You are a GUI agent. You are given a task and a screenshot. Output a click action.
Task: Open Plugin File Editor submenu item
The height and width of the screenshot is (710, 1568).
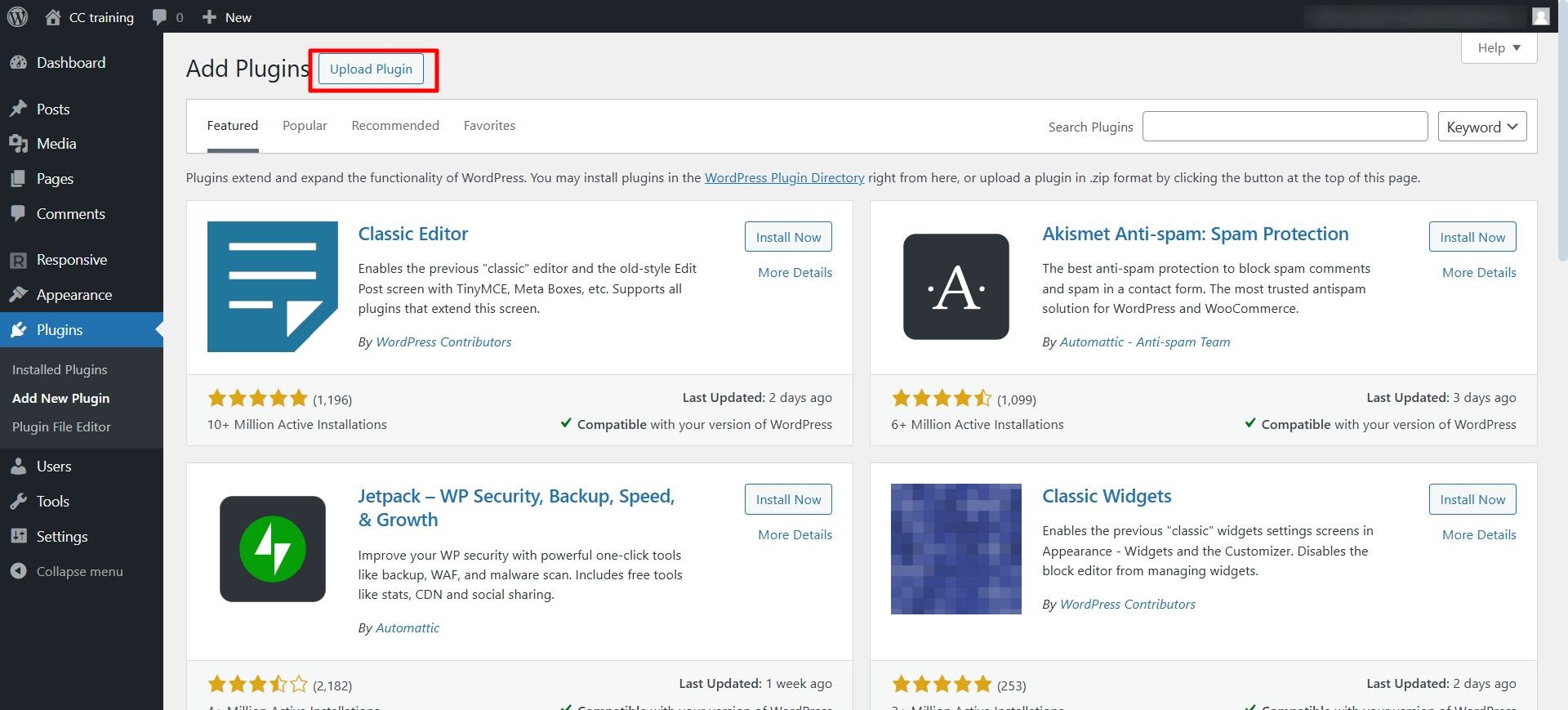(61, 427)
